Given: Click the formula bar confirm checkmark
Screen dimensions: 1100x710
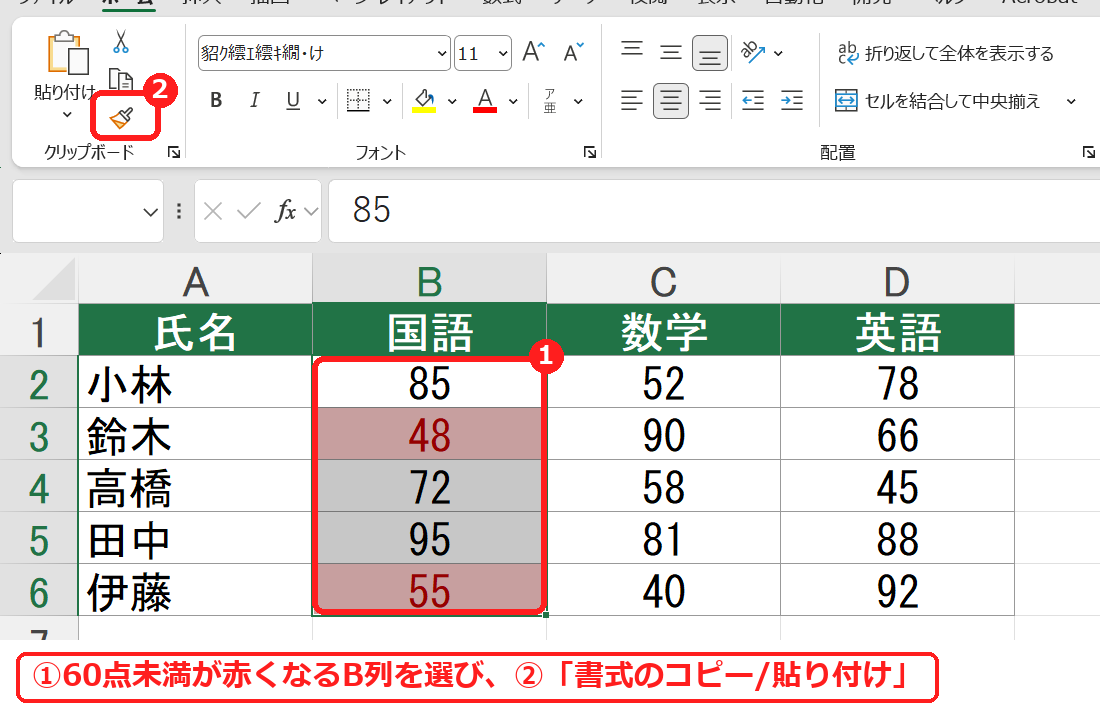Looking at the screenshot, I should tap(248, 210).
